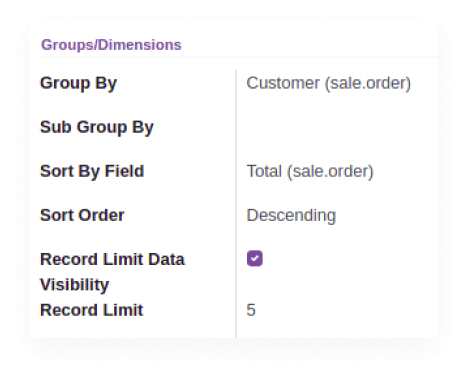
Task: Click the word Total in Sort By value
Action: point(264,171)
